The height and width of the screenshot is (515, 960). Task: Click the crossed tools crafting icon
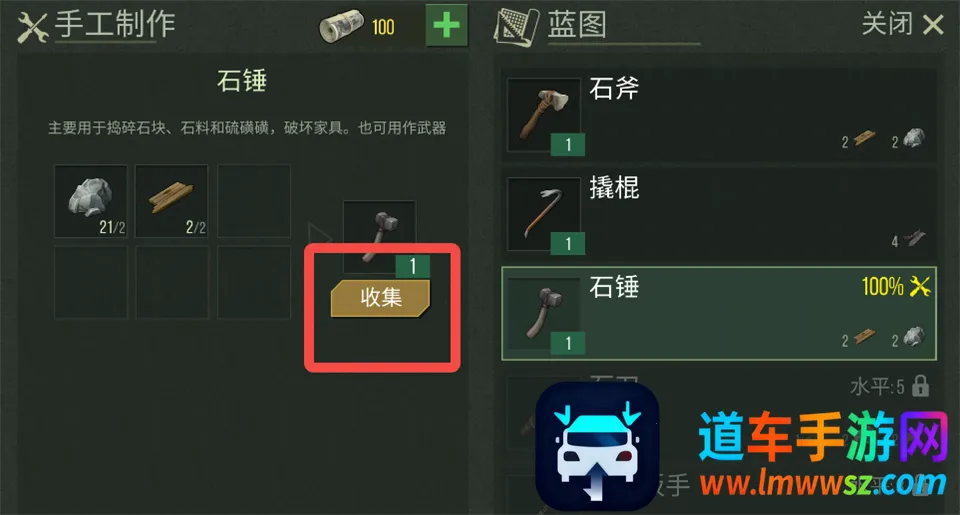click(32, 27)
